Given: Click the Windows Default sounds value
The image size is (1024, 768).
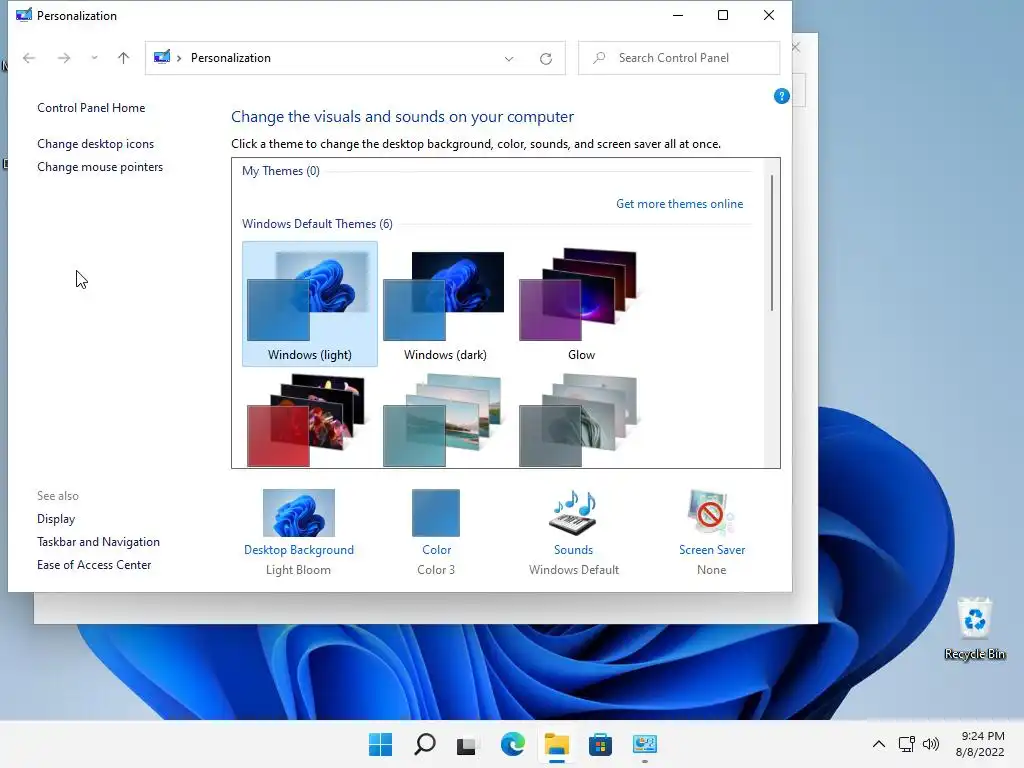Looking at the screenshot, I should click(573, 570).
